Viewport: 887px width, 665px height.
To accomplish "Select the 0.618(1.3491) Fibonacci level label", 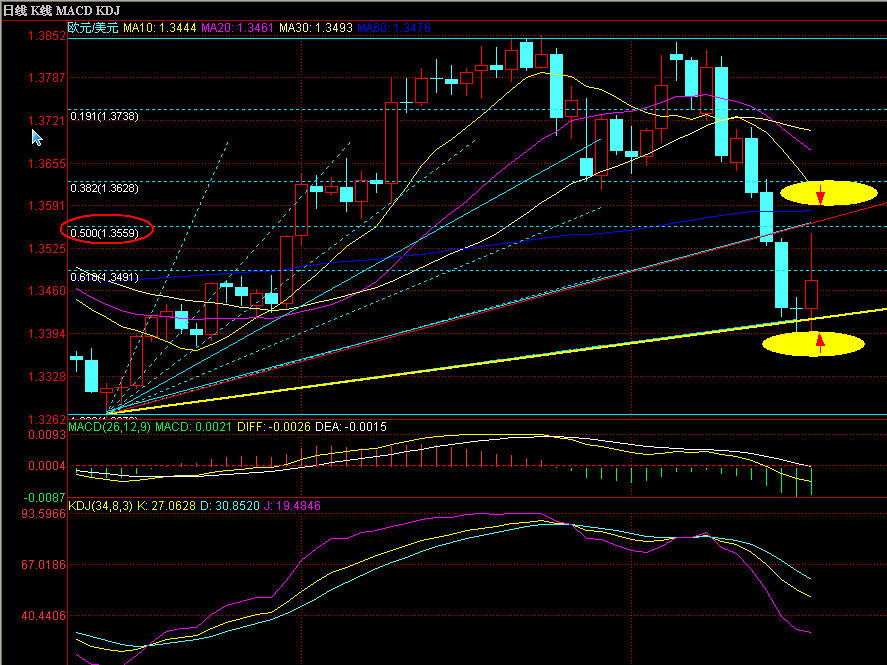I will (104, 277).
